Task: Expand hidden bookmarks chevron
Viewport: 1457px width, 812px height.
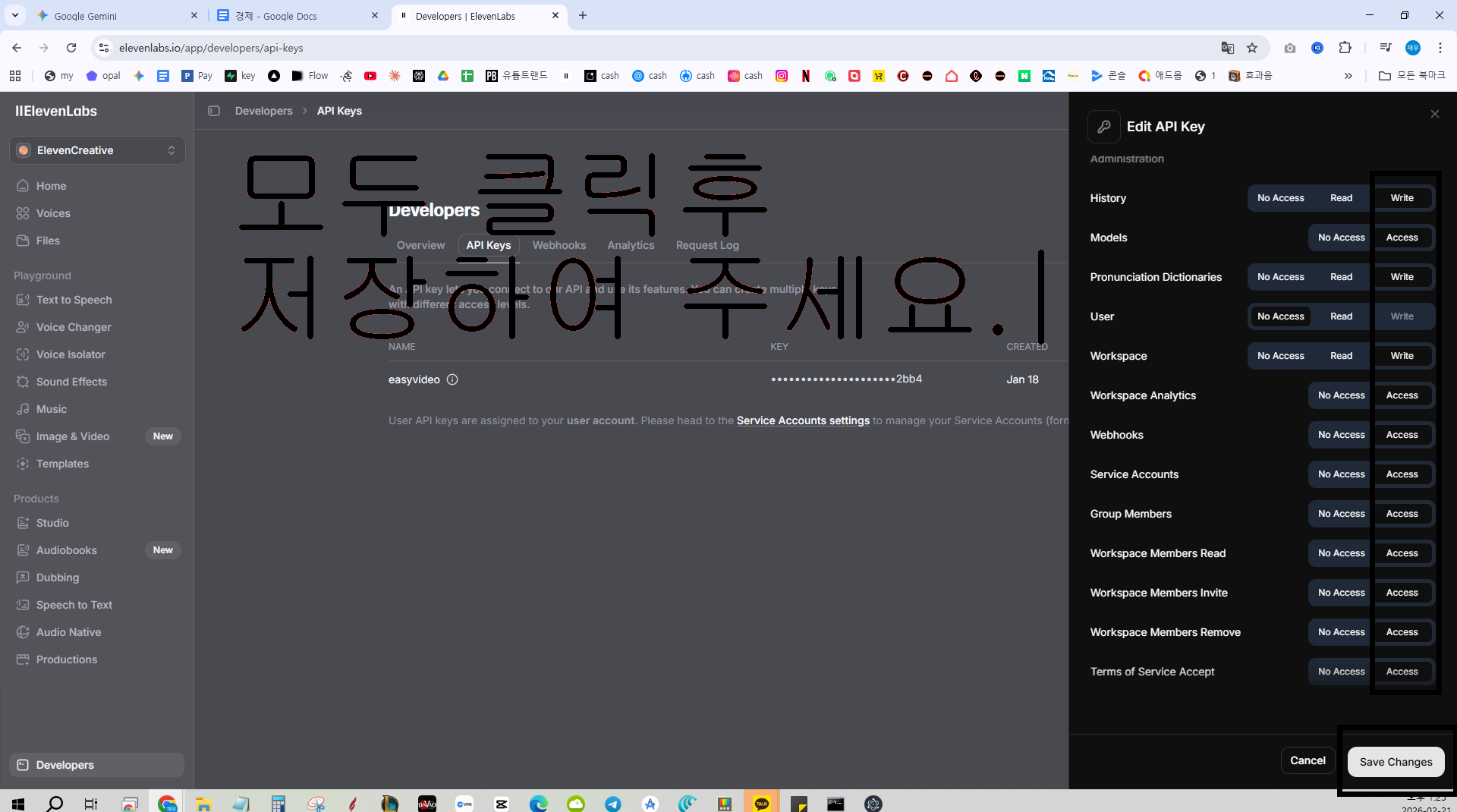Action: (1348, 76)
